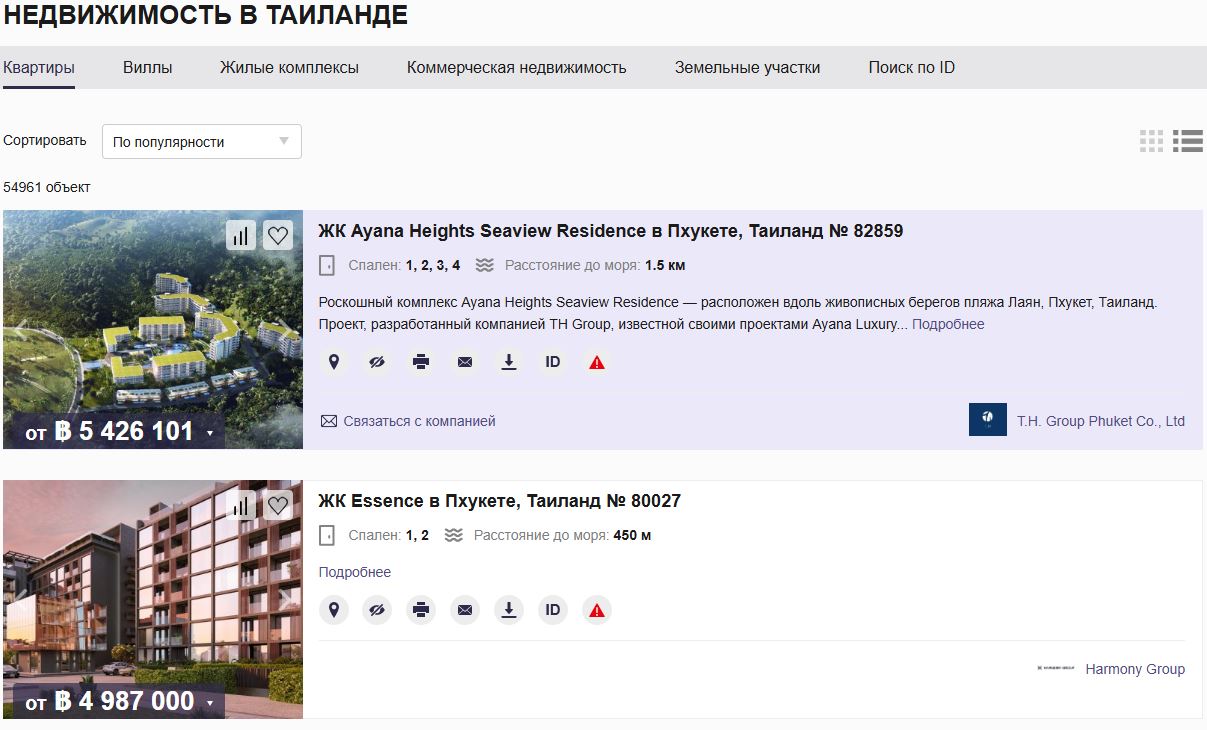Expand currency dropdown on ฿ 5 426 101 price
This screenshot has height=730, width=1207.
tap(210, 433)
